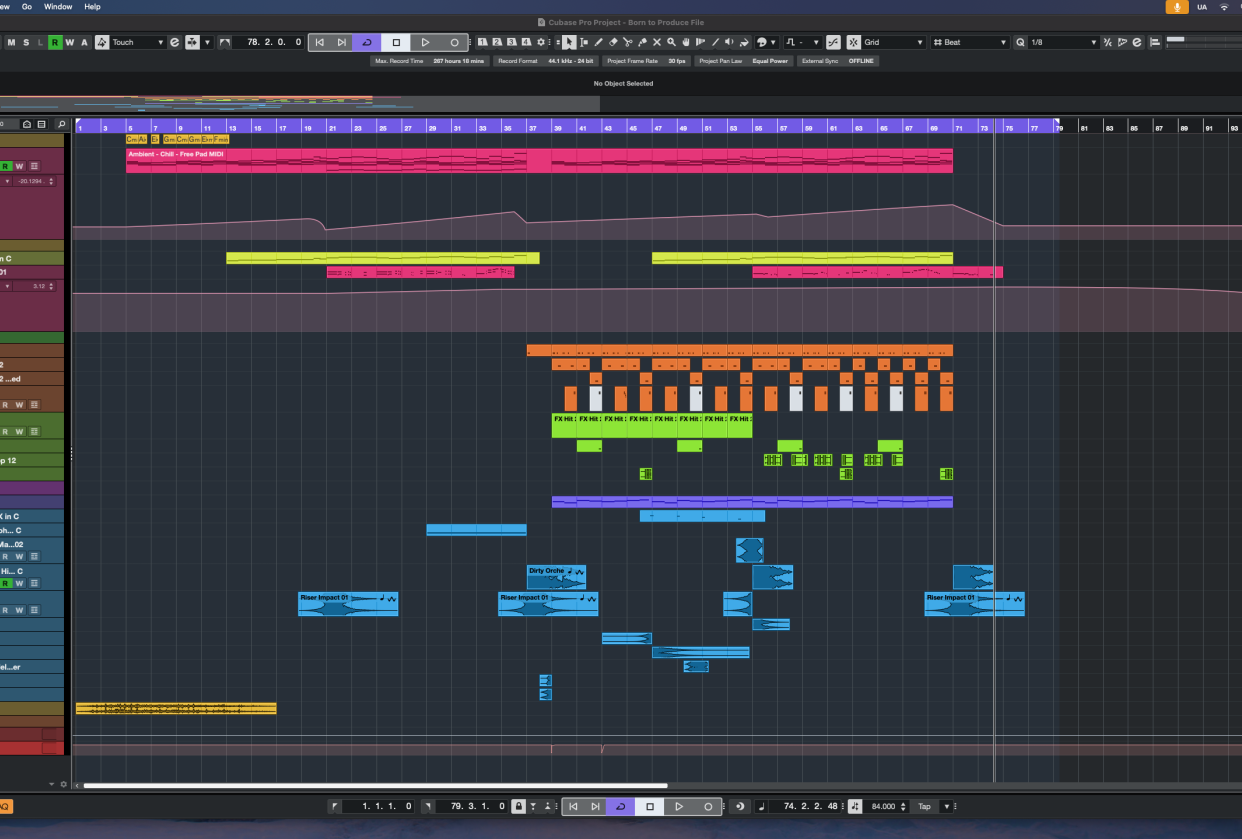The image size is (1242, 839).
Task: Select the Draw pencil tool
Action: [x=598, y=42]
